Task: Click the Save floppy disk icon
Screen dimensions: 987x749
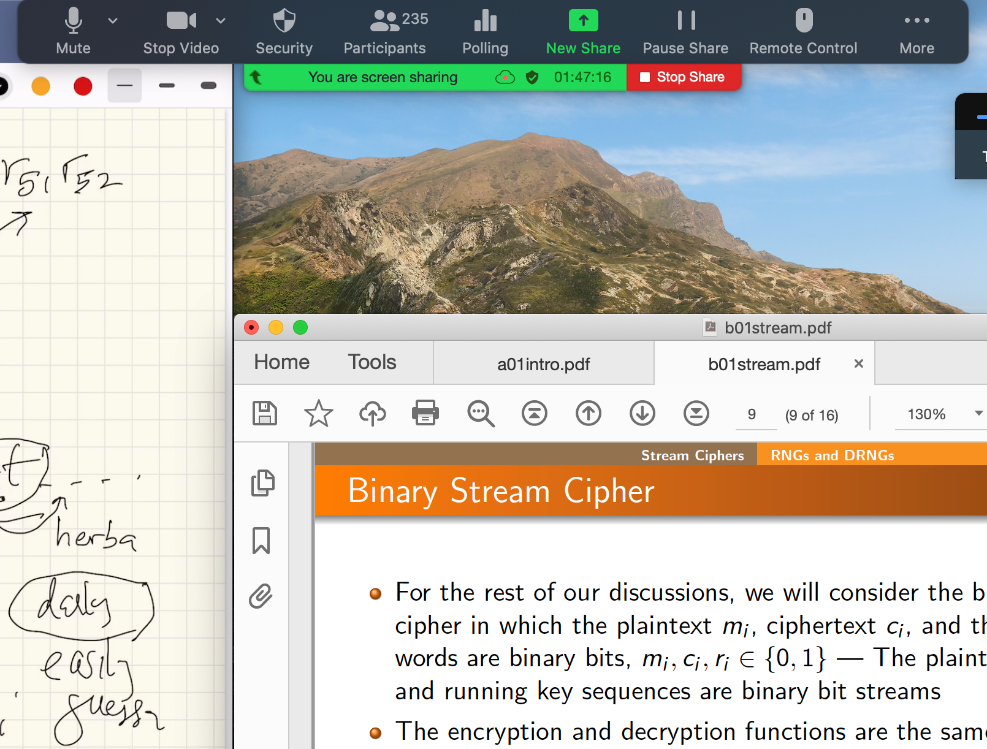Action: tap(265, 413)
